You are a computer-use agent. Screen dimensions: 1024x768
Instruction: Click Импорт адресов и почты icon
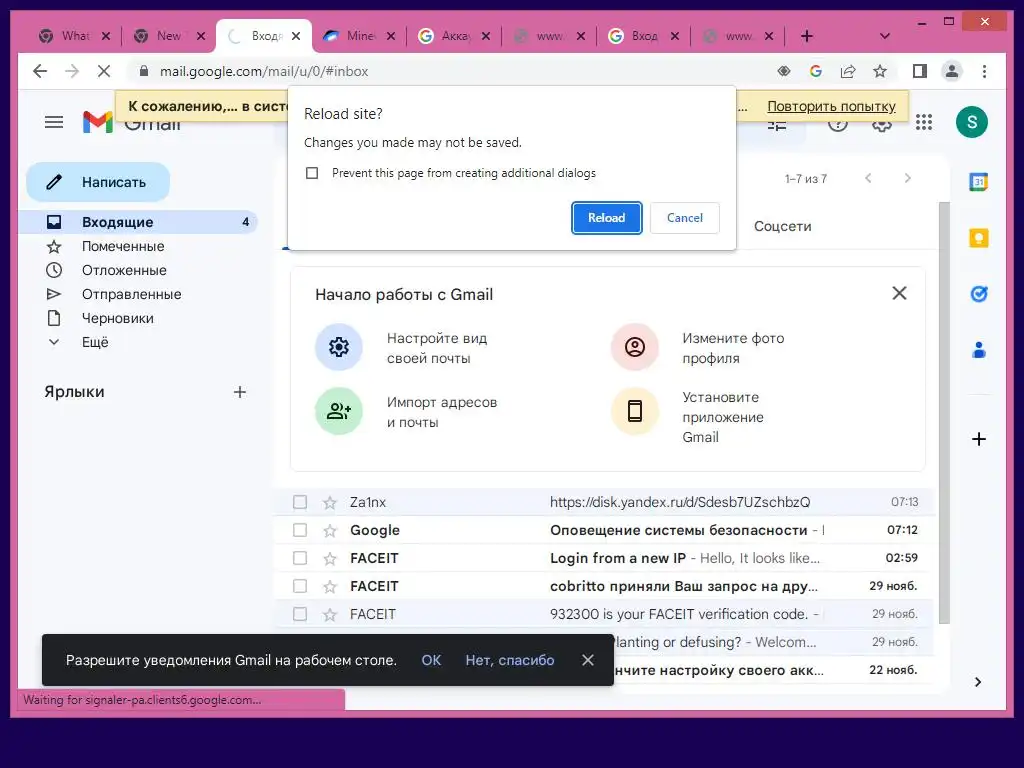click(339, 411)
